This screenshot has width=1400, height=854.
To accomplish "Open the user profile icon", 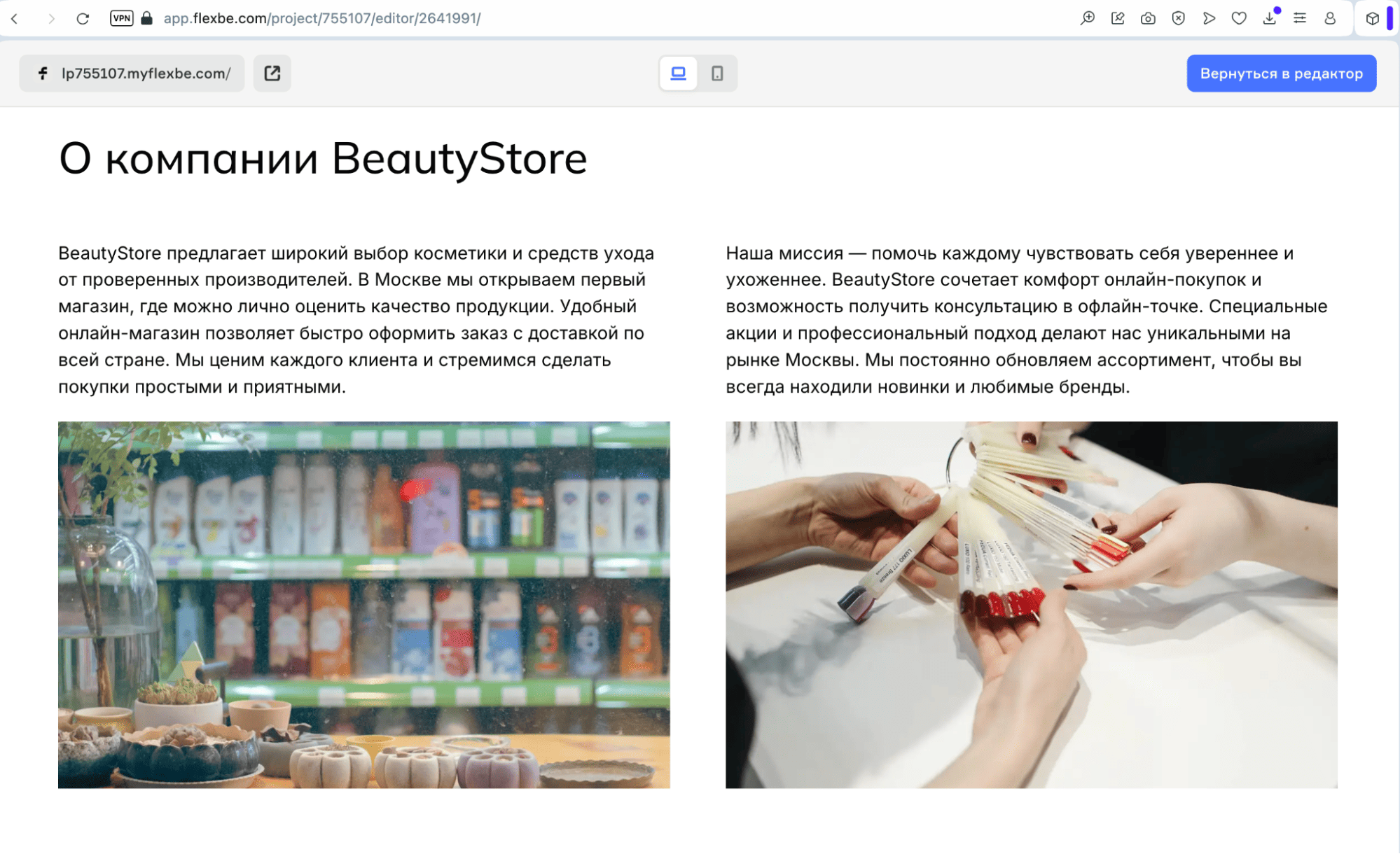I will pyautogui.click(x=1330, y=18).
